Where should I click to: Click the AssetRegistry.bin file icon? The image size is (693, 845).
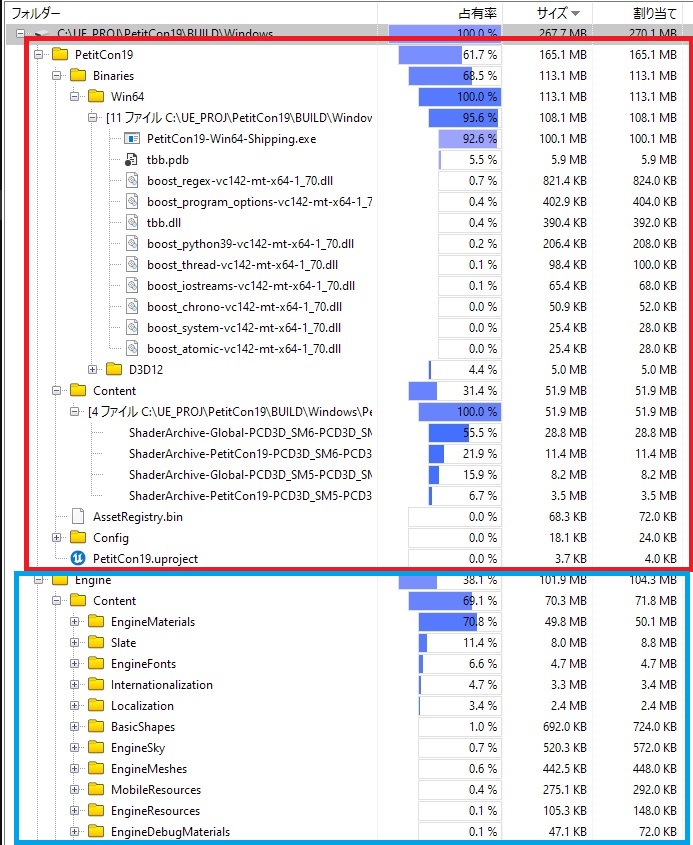[78, 516]
